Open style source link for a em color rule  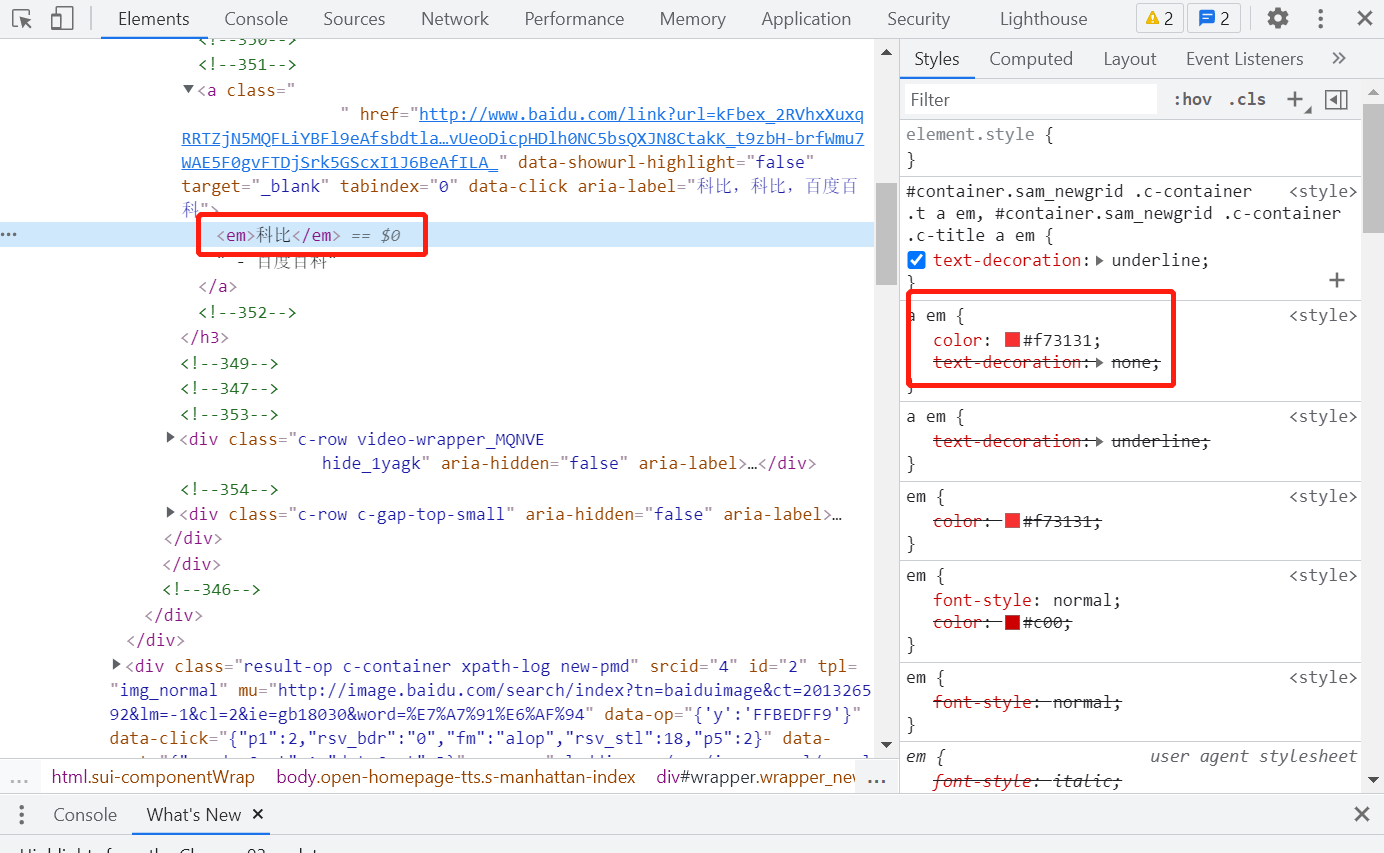[x=1323, y=315]
